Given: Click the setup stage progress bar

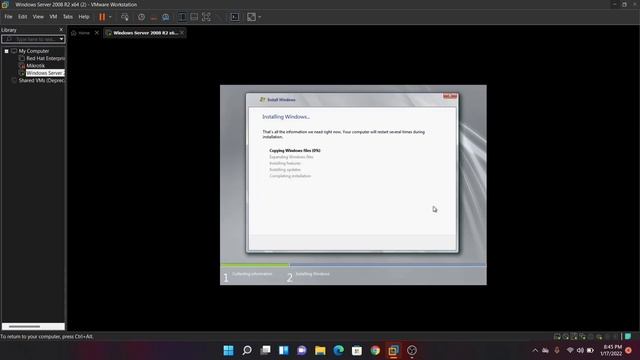Looking at the screenshot, I should click(x=353, y=265).
